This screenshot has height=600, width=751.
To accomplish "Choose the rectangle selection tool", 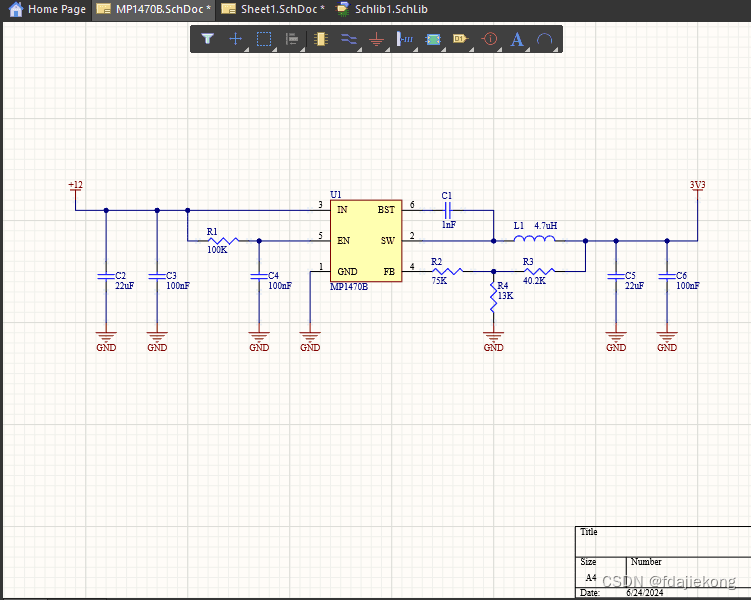I will (x=264, y=39).
